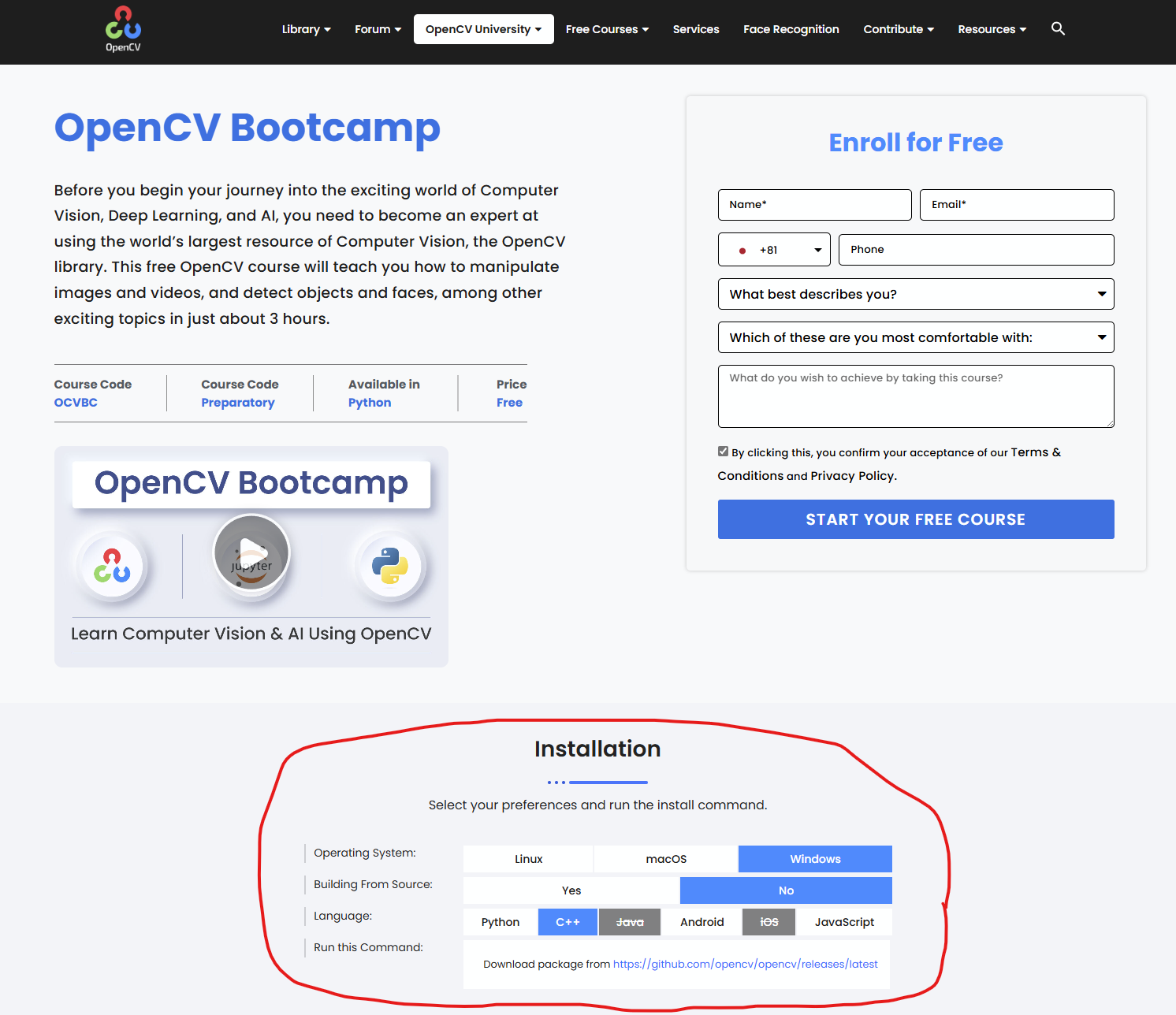1176x1015 pixels.
Task: Click the Preparatory value
Action: coord(238,403)
